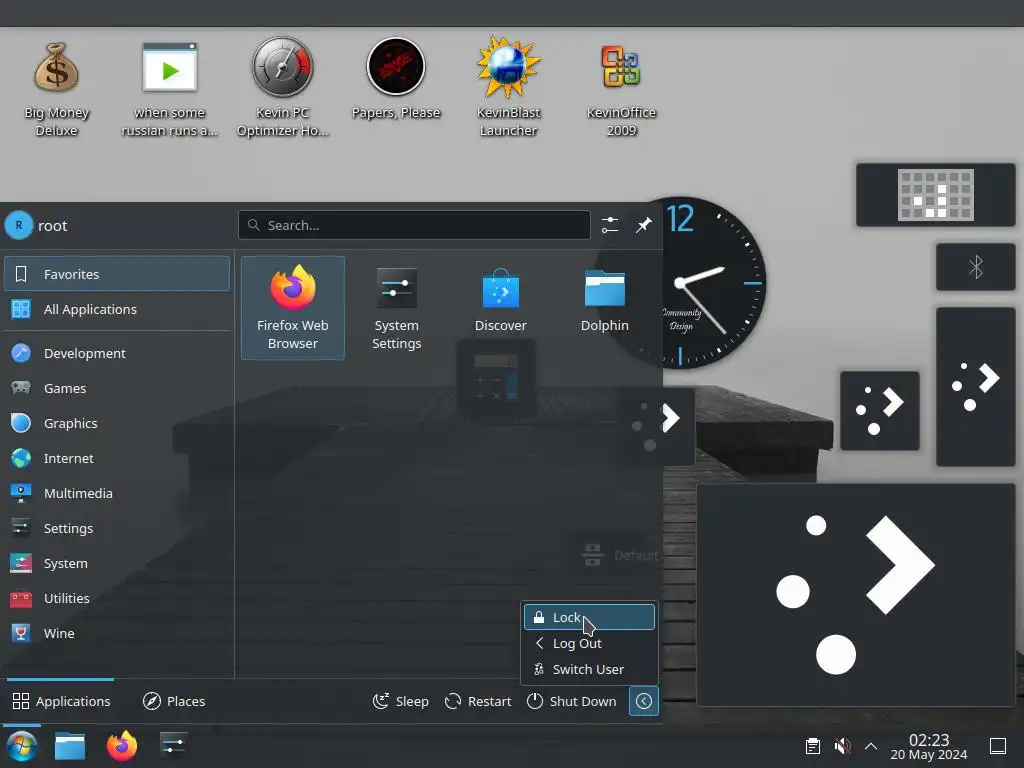
Task: Click the Bluetooth widget
Action: point(976,267)
